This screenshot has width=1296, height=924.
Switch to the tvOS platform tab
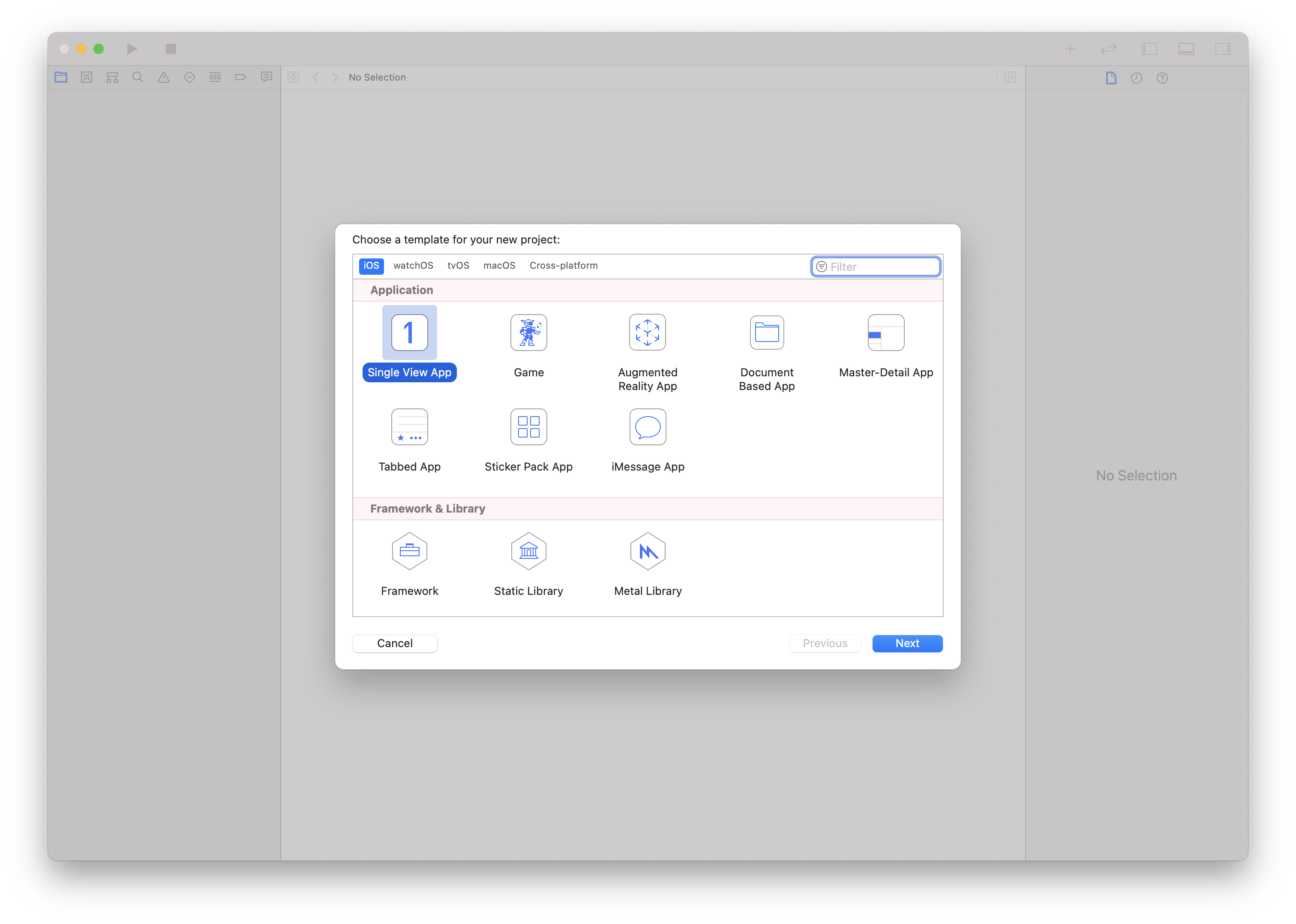[458, 266]
